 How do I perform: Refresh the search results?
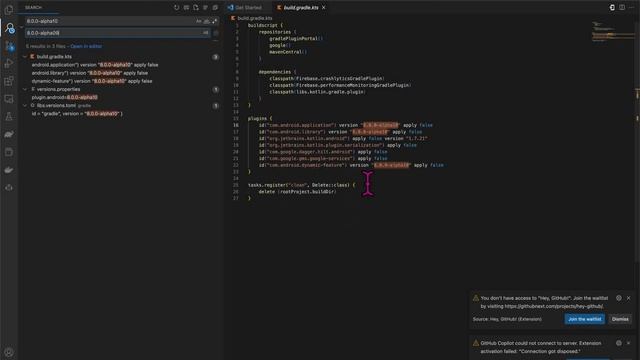tap(176, 7)
